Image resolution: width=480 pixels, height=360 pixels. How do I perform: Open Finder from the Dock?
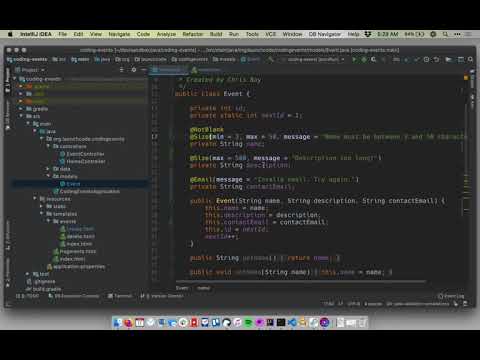coord(118,322)
